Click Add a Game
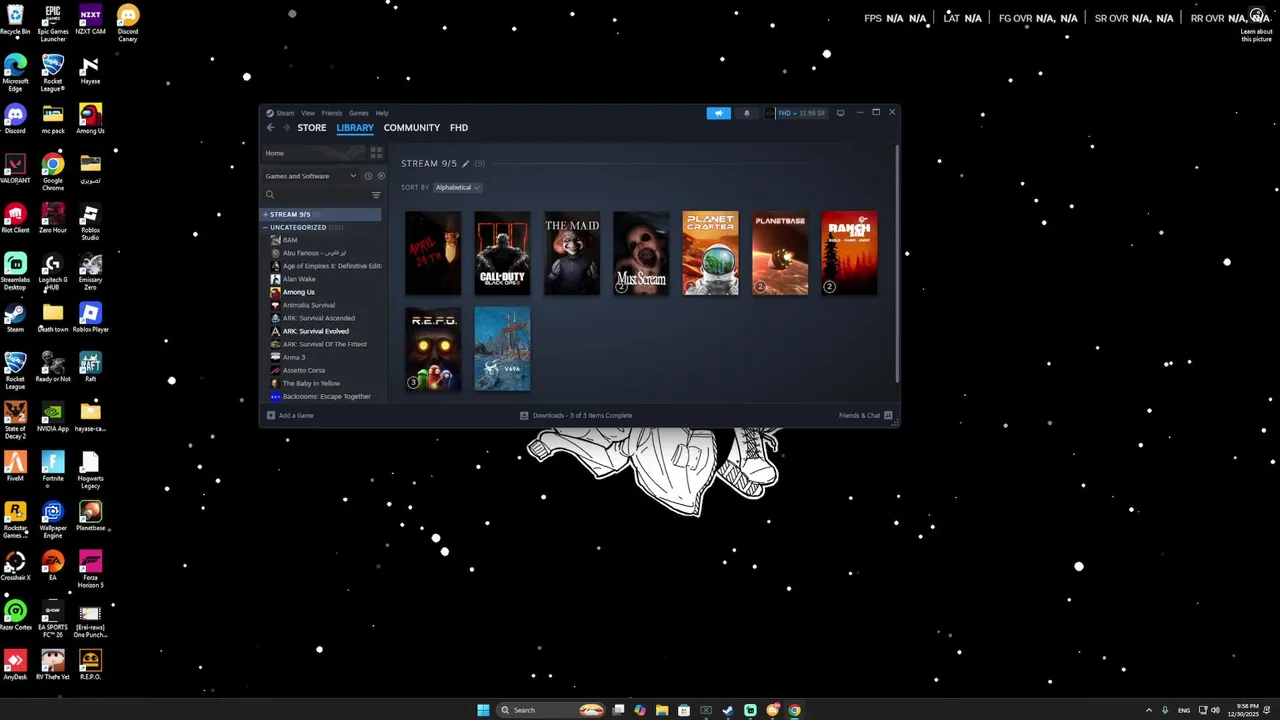 [290, 415]
